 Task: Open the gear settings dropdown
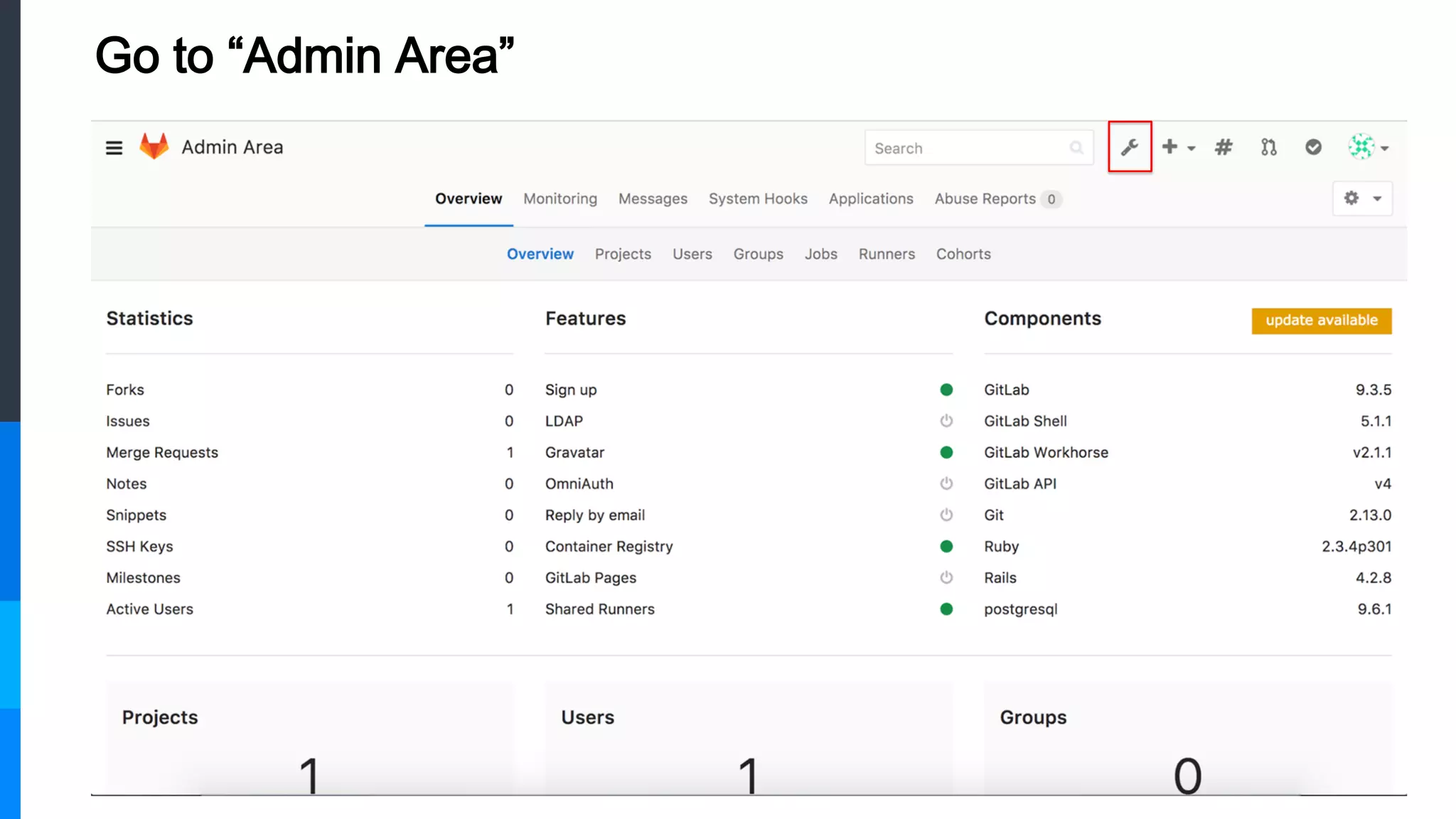(1362, 198)
